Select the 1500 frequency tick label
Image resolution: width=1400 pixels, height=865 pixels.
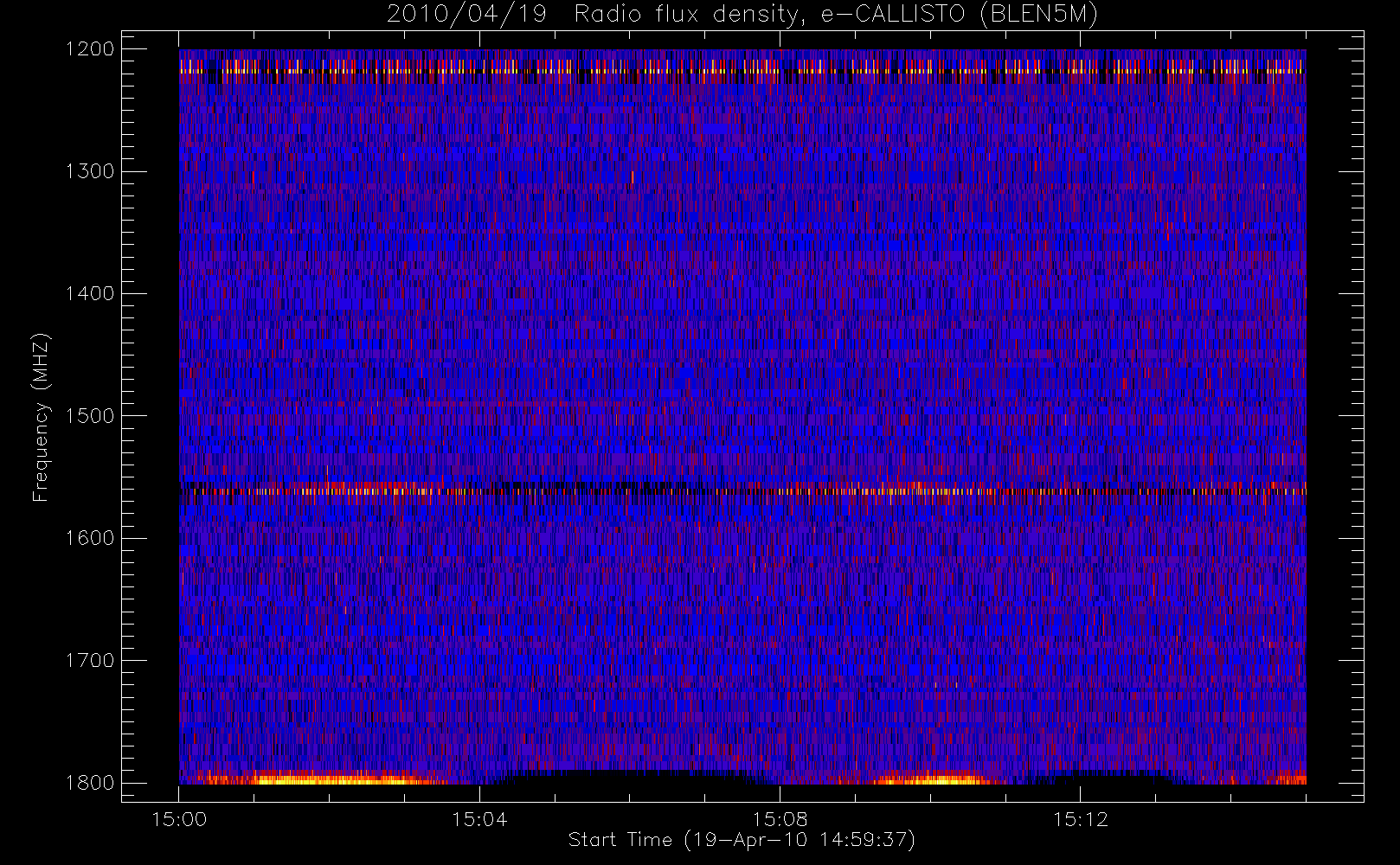coord(90,416)
